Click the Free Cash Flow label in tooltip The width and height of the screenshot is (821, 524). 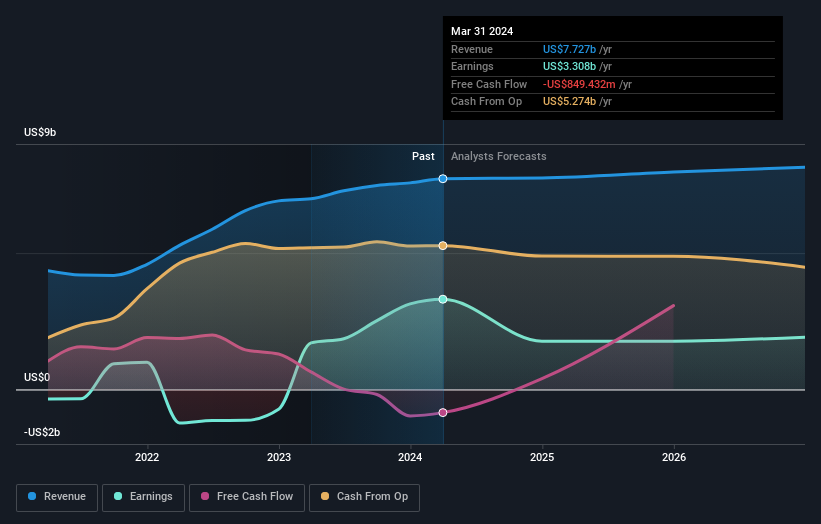(x=489, y=84)
